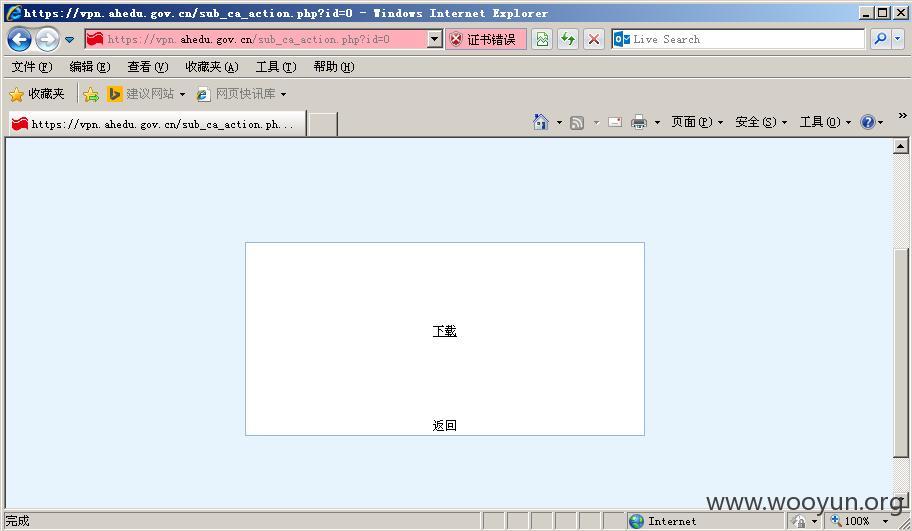This screenshot has height=531, width=912.
Task: Open the 工具(O) command bar menu
Action: 825,122
